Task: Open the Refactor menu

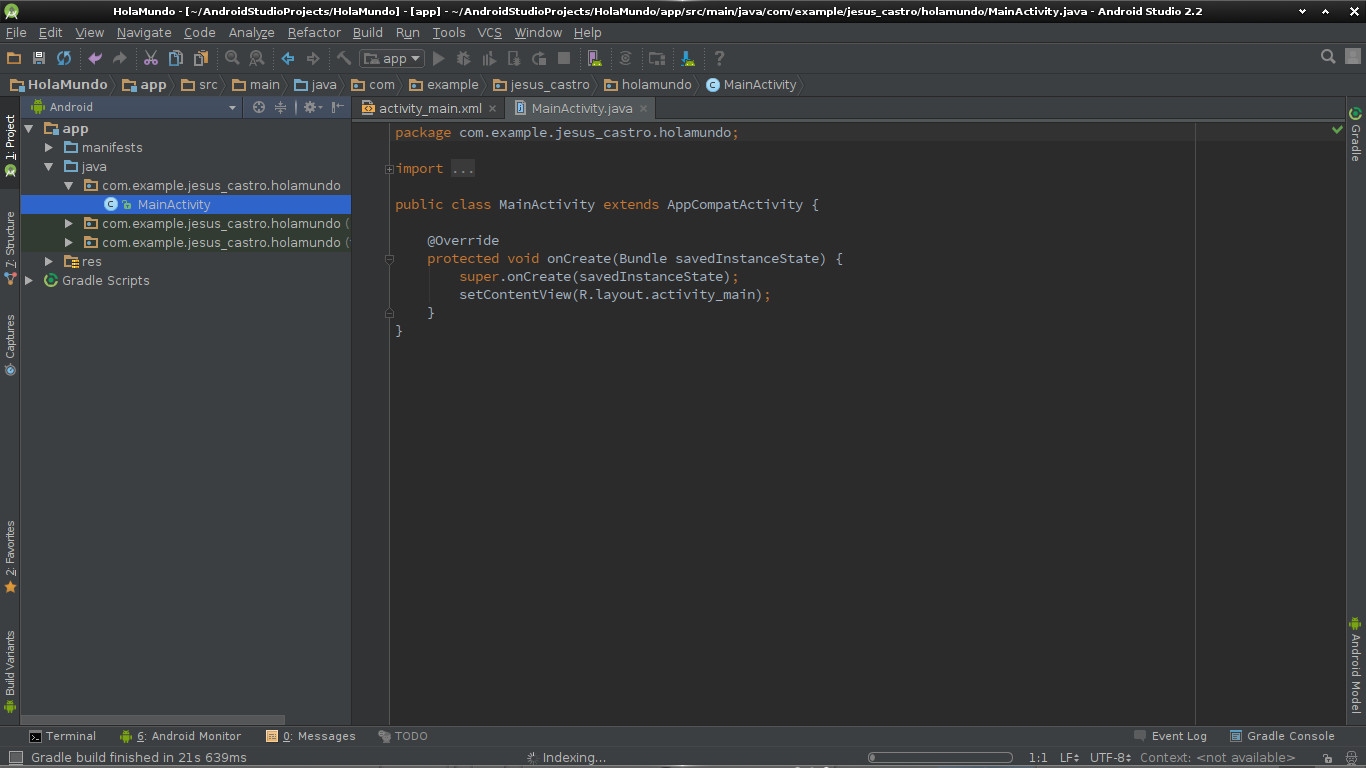Action: (x=314, y=33)
